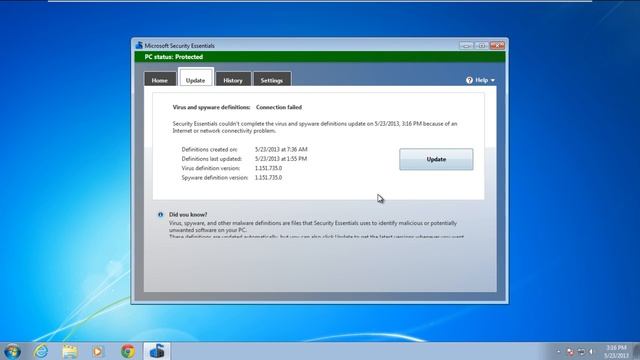This screenshot has height=360, width=640.
Task: Click the Show desktop strip
Action: pos(636,351)
